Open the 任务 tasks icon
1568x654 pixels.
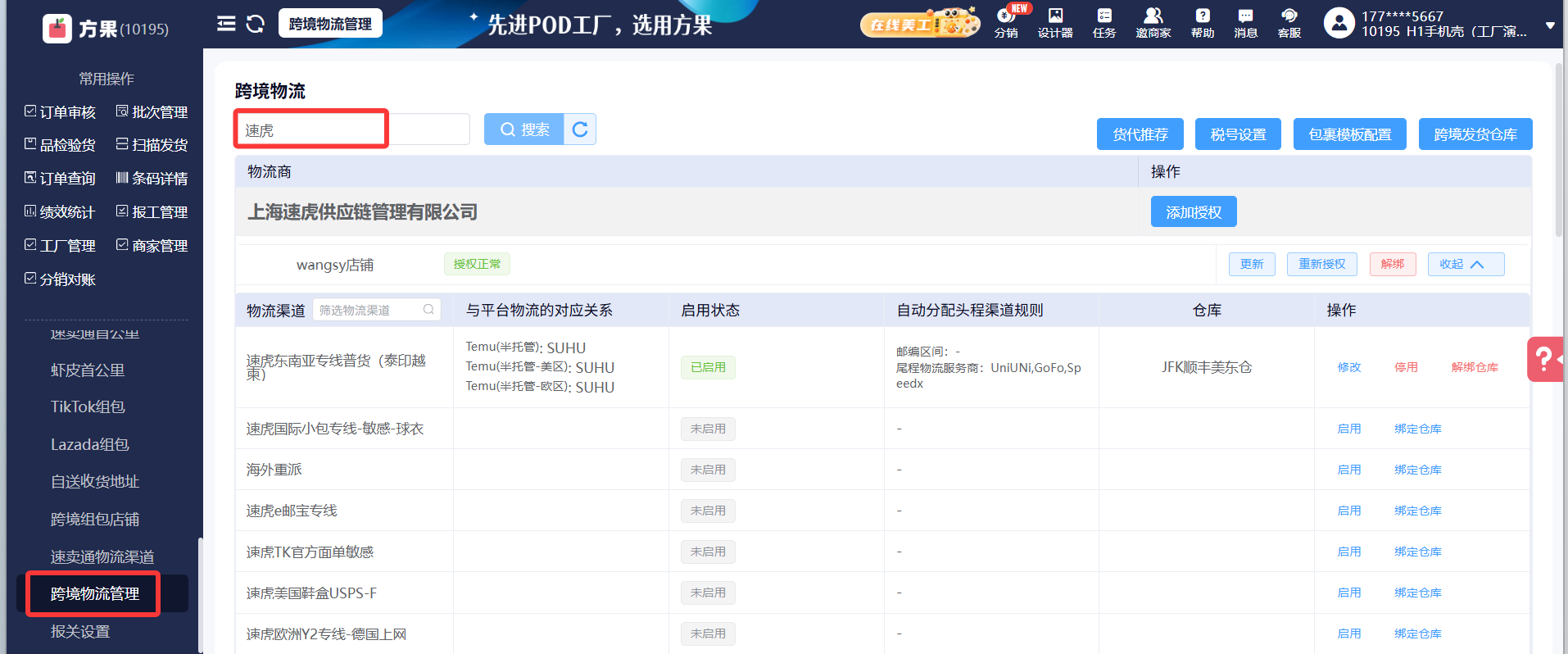(1104, 23)
